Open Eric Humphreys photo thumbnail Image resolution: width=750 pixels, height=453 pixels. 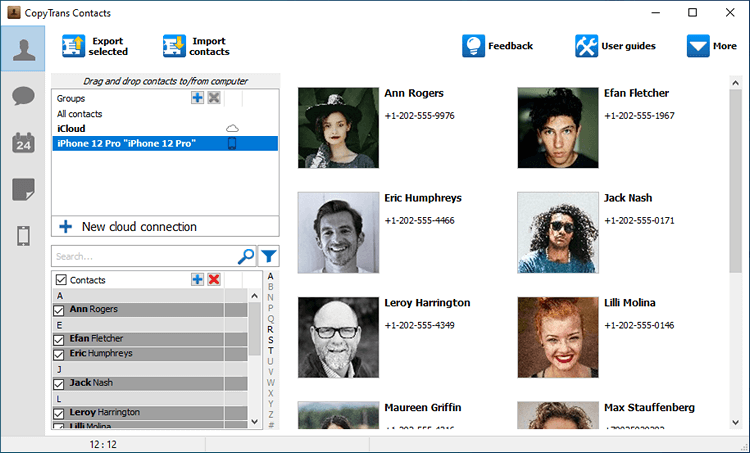click(338, 232)
